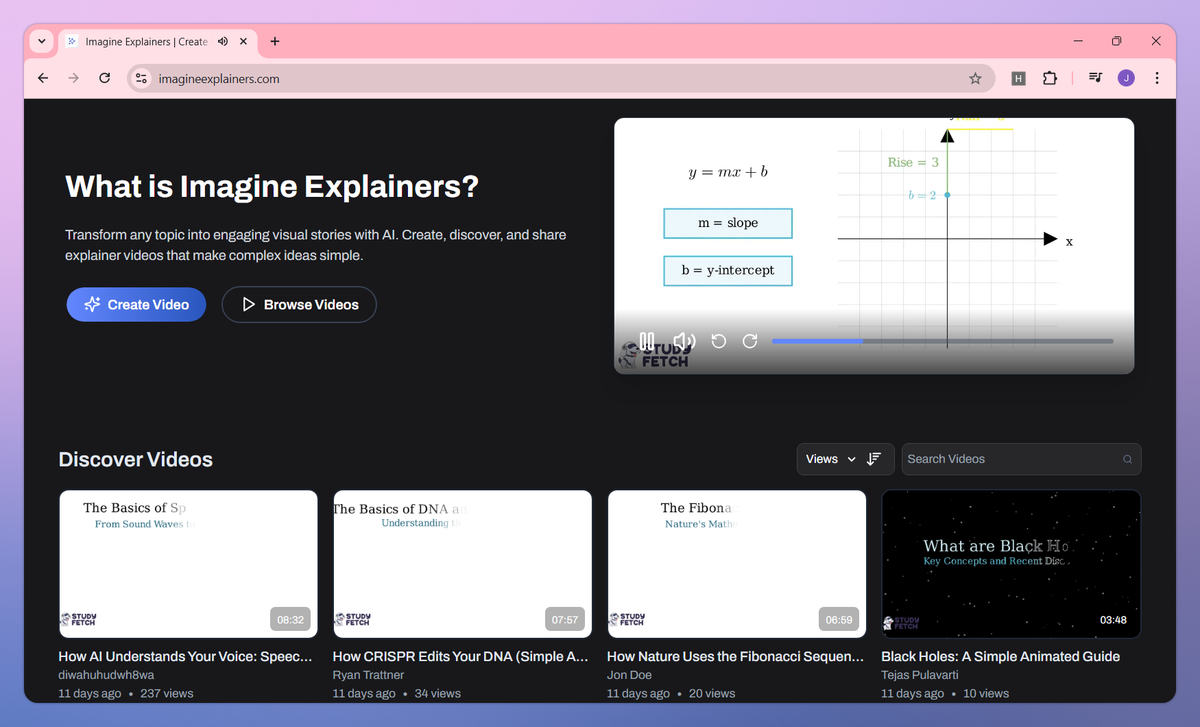Open How CRISPR Edits Your DNA title
The height and width of the screenshot is (727, 1200).
pos(460,657)
